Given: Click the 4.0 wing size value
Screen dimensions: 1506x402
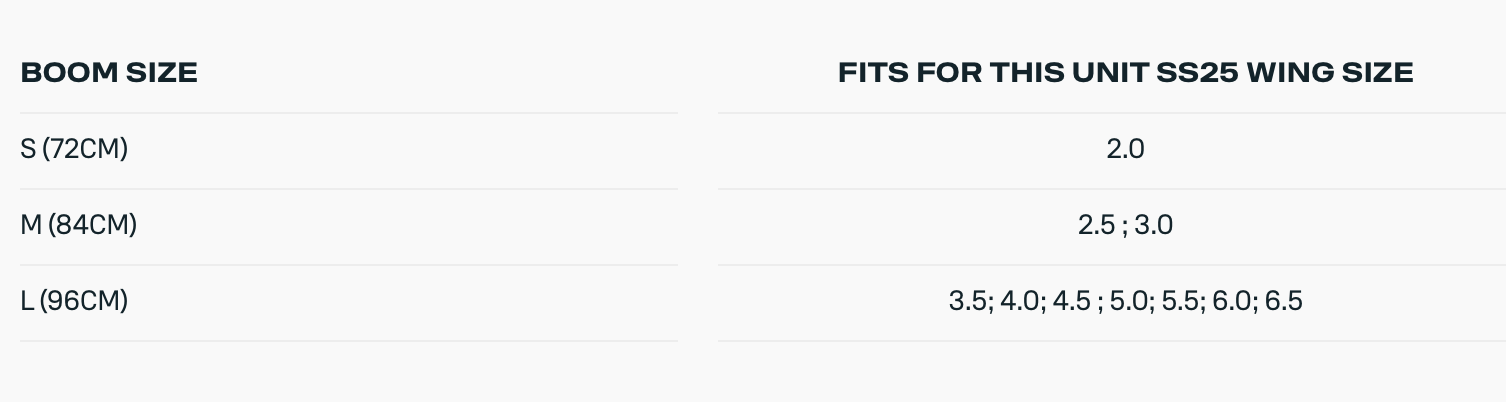Looking at the screenshot, I should 1019,301.
